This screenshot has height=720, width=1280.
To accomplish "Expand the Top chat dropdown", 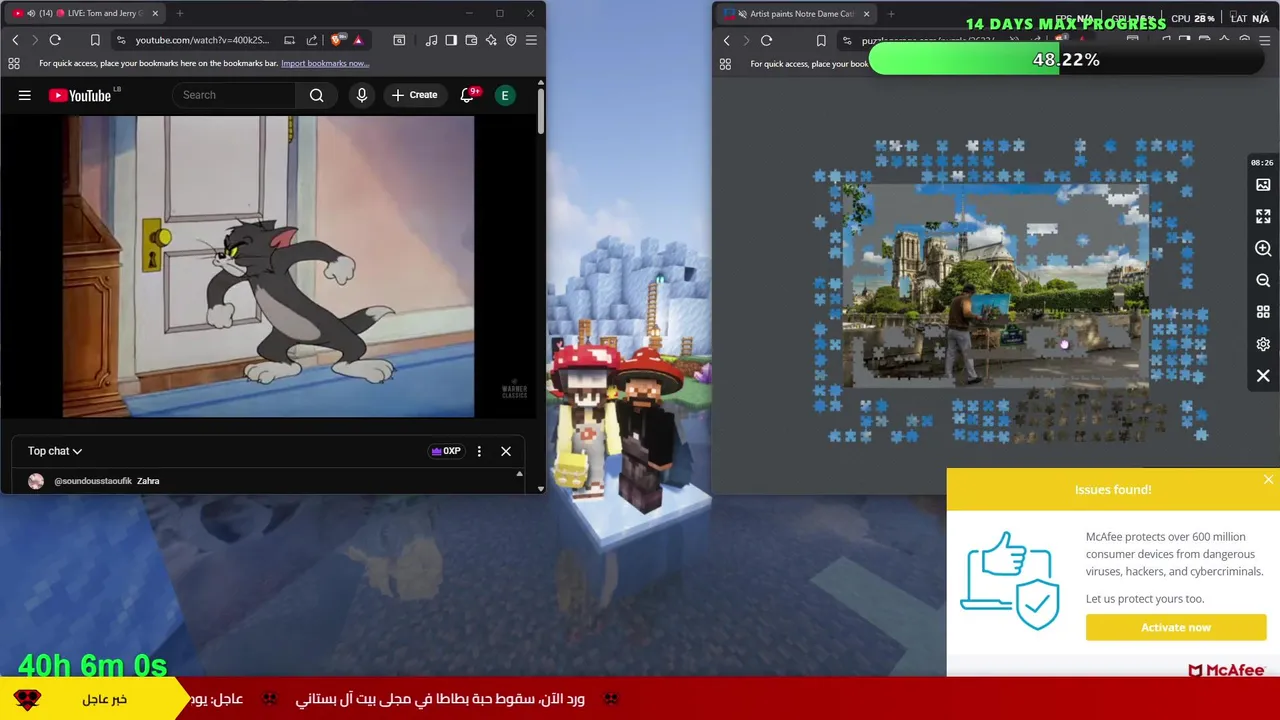I will 55,451.
